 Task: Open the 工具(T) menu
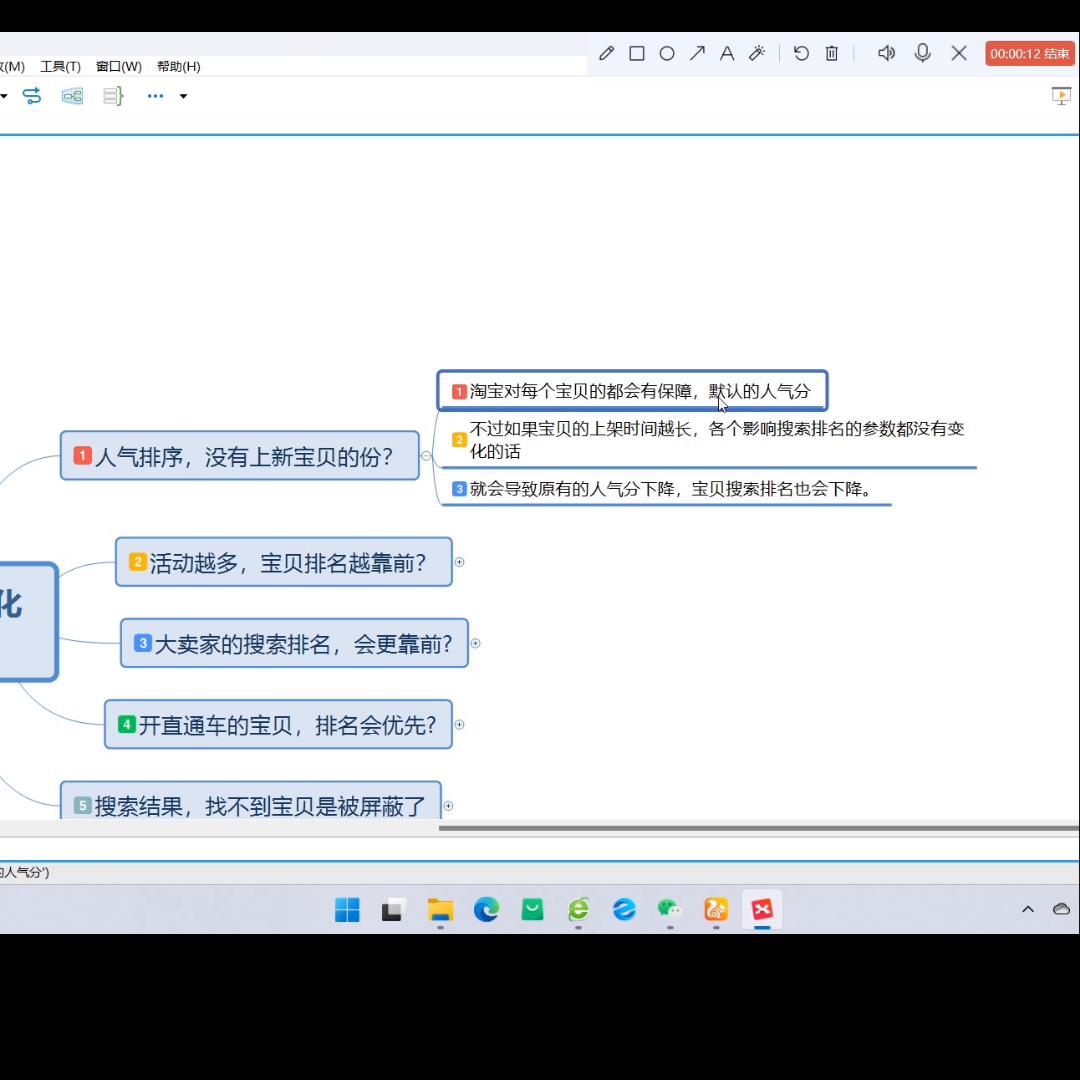(x=60, y=66)
